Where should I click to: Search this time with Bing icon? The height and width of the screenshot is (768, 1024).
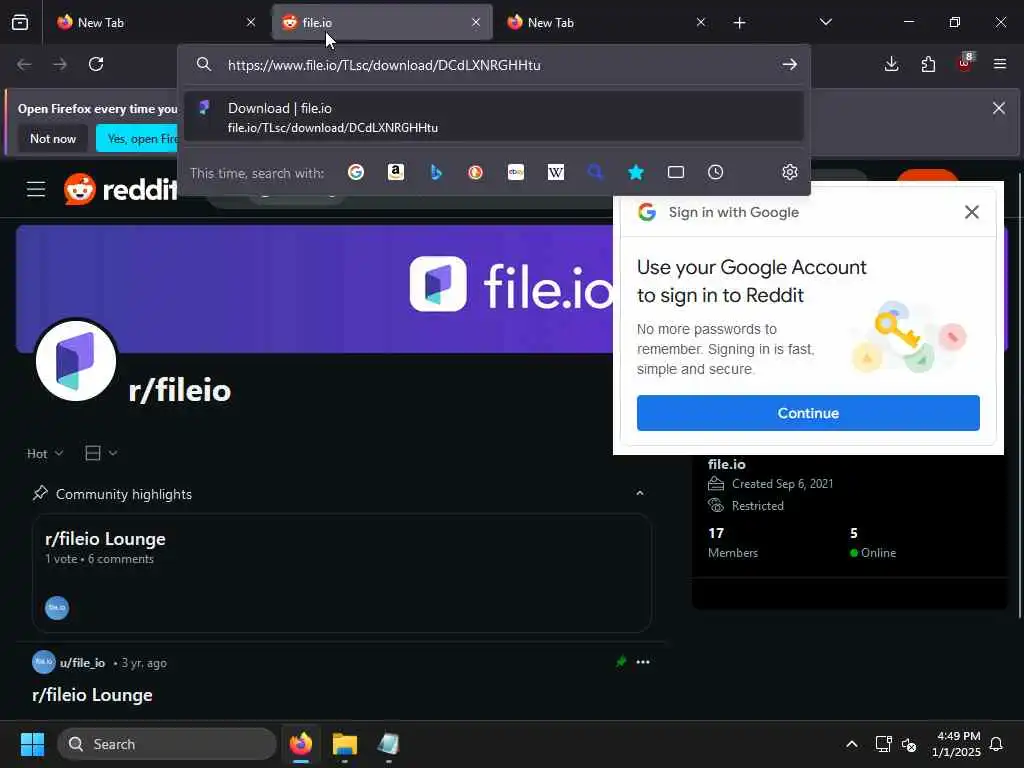point(436,172)
